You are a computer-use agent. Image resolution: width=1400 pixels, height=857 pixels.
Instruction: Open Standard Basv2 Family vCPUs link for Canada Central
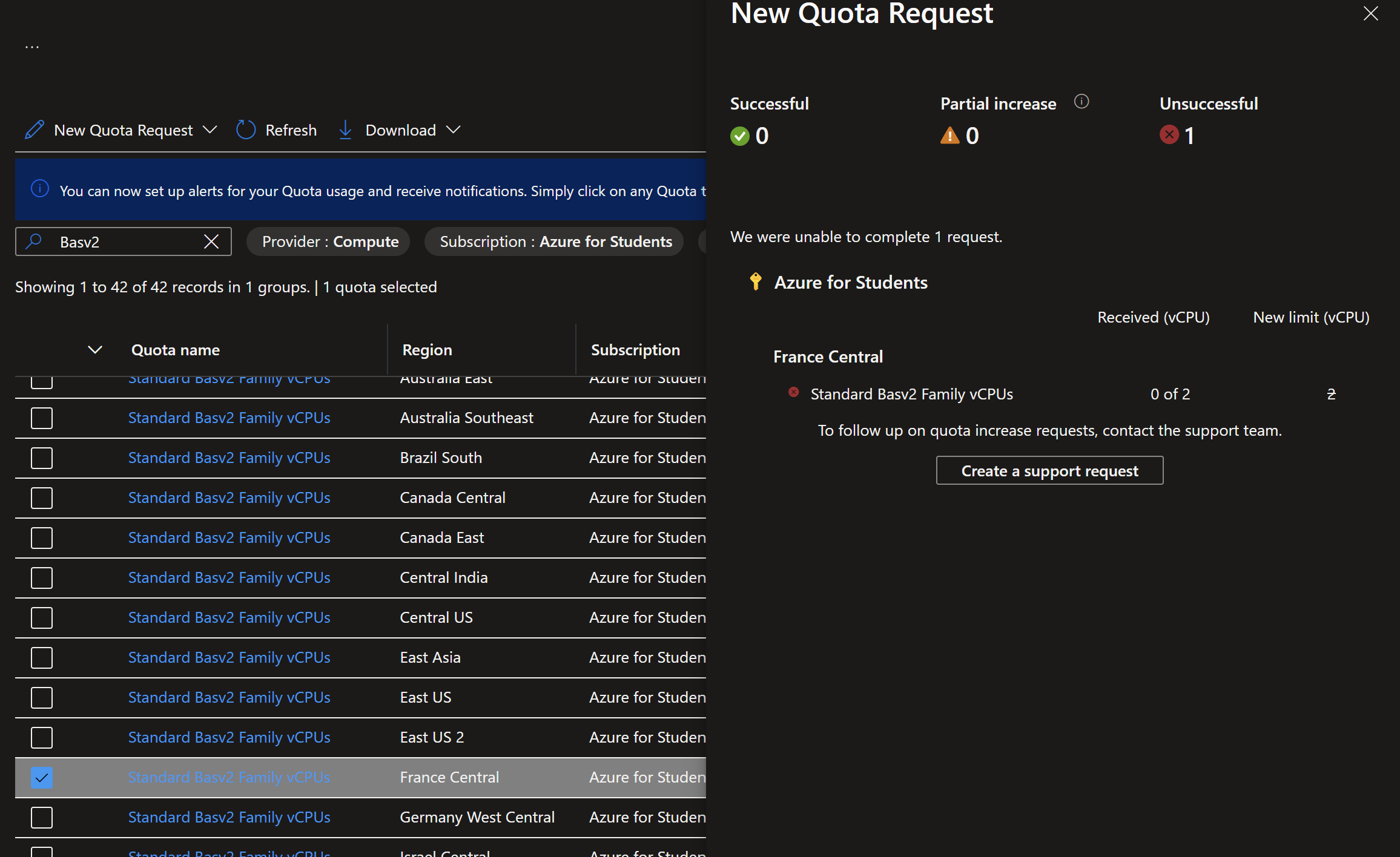[229, 498]
